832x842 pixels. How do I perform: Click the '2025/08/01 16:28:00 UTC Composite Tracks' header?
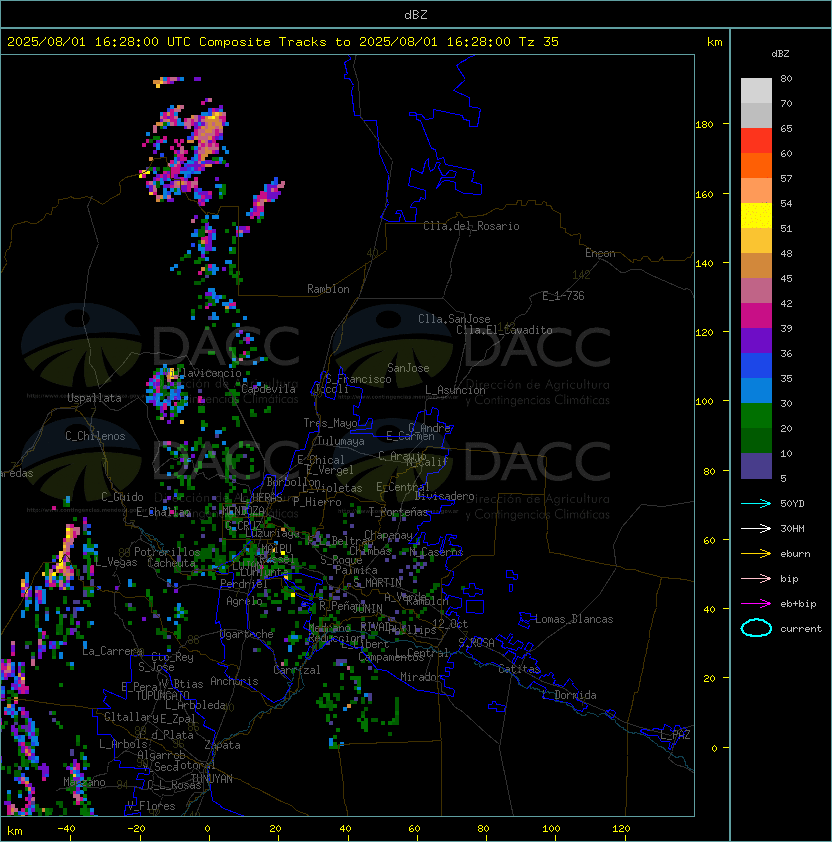(167, 42)
